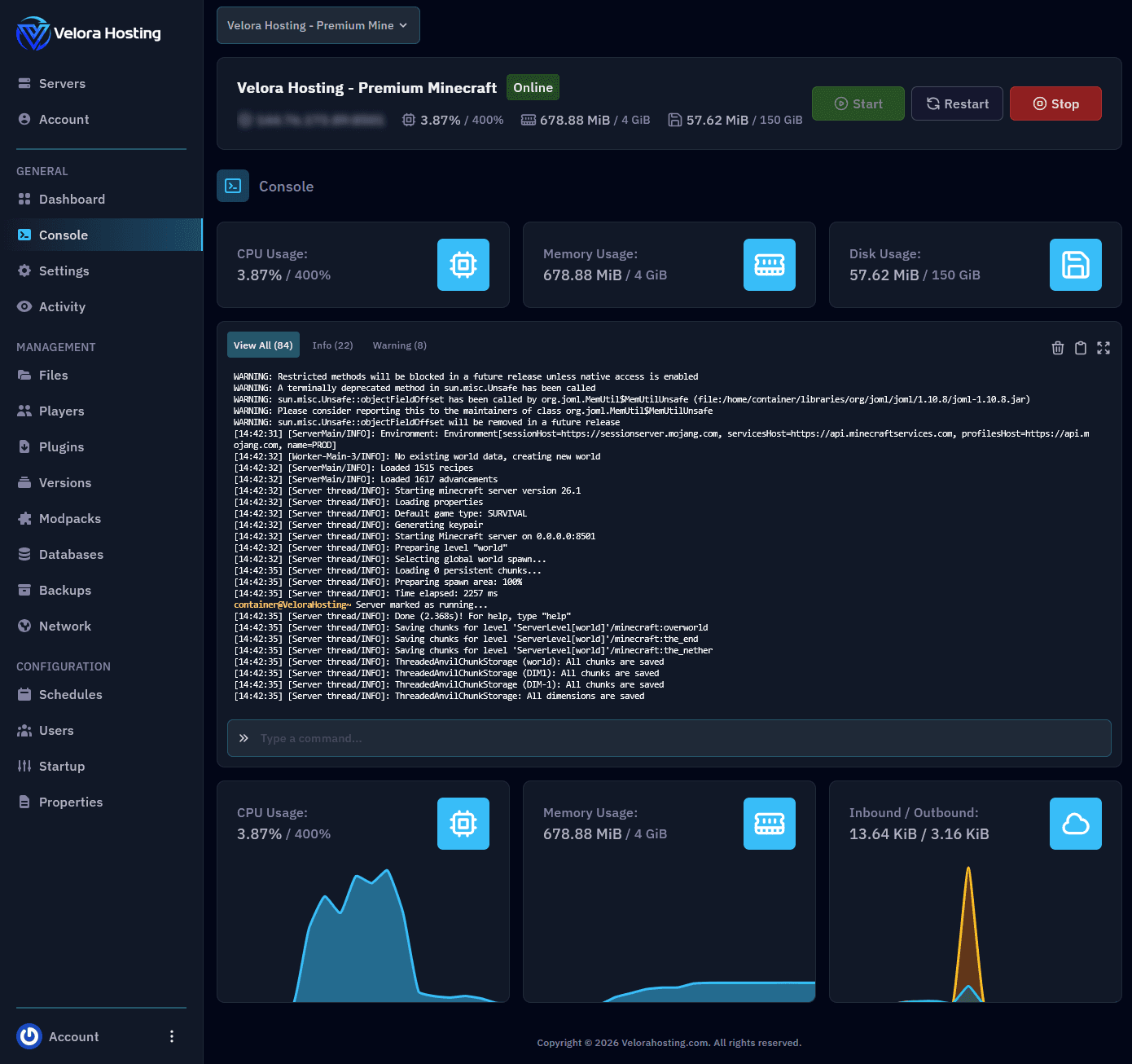This screenshot has height=1064, width=1132.
Task: Click the CPU chip icon in top card
Action: [463, 265]
